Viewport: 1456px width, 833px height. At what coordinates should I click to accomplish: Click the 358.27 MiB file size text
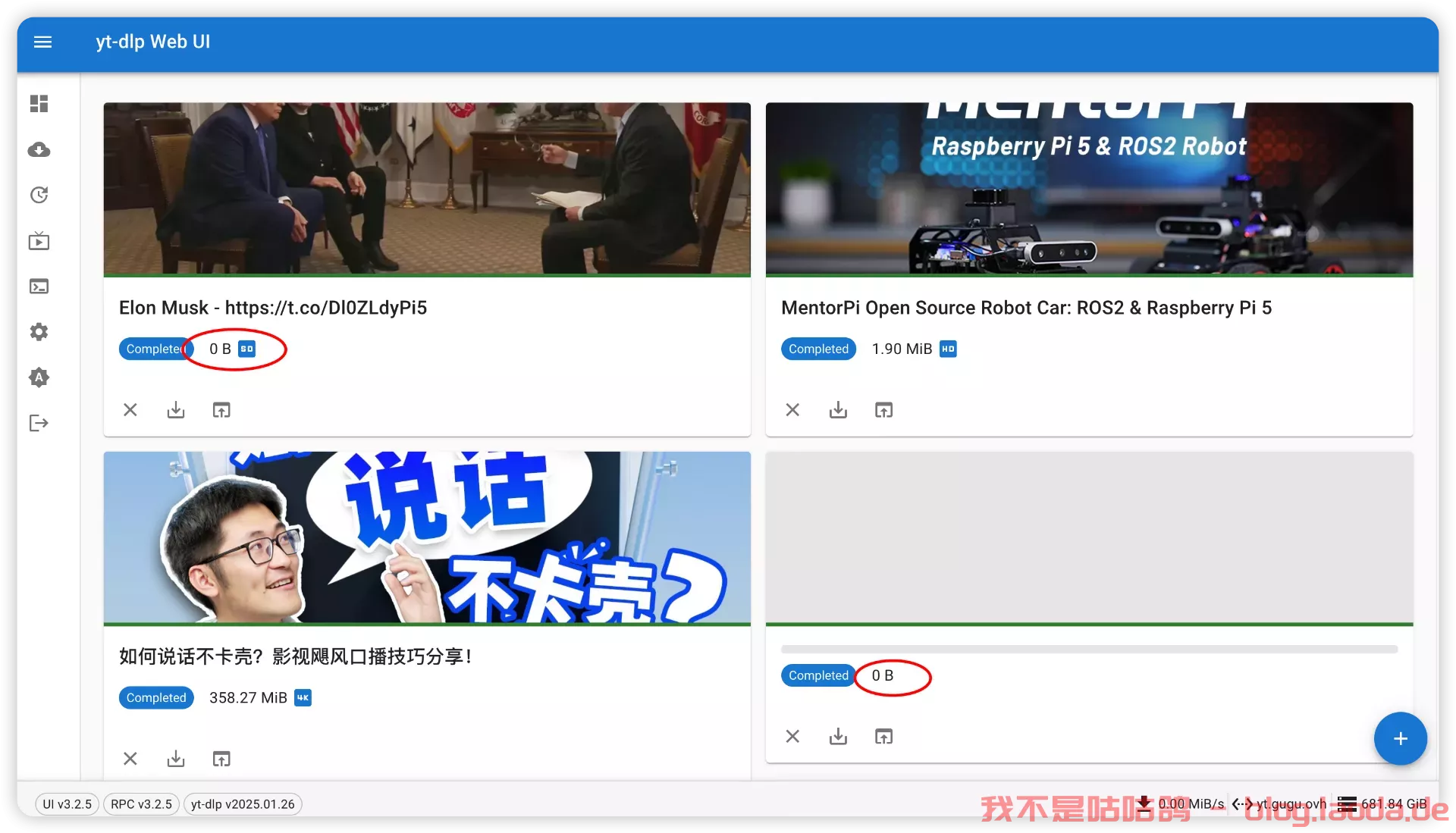(248, 697)
